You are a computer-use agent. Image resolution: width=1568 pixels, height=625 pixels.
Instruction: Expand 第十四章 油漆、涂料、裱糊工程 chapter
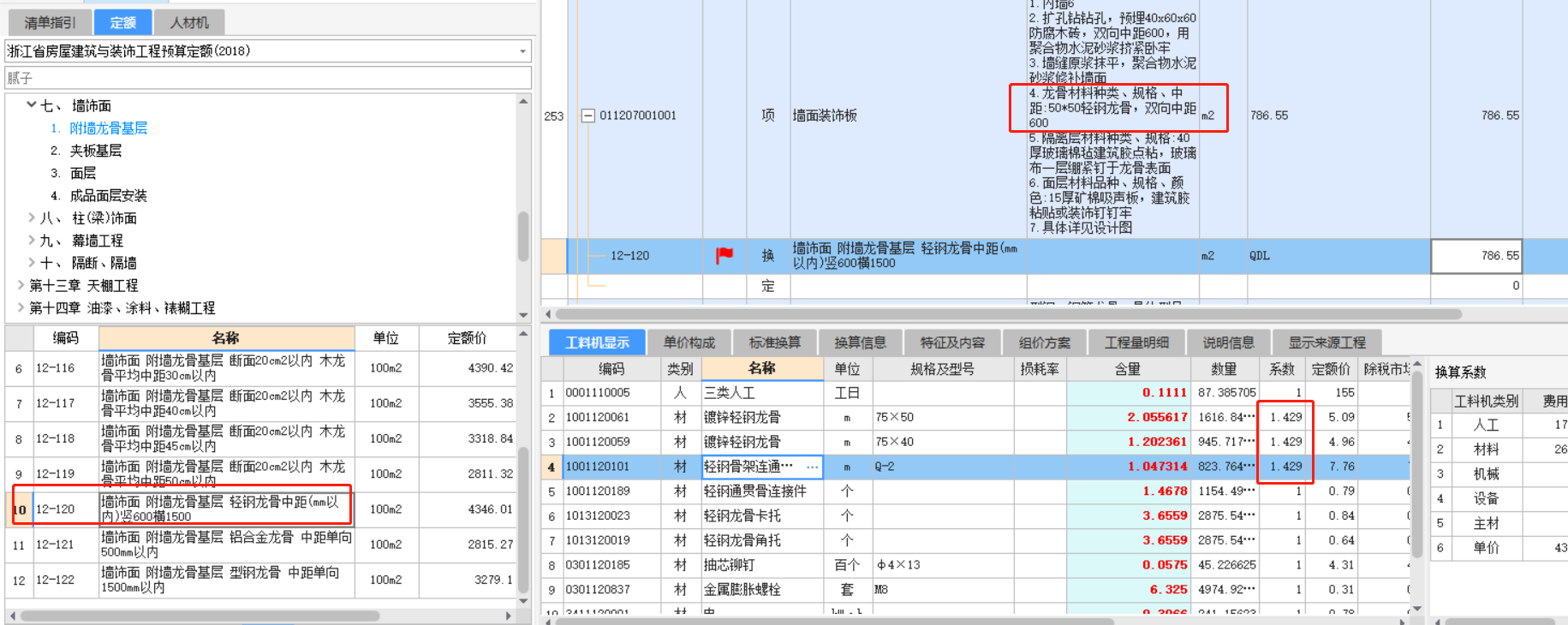[x=21, y=307]
